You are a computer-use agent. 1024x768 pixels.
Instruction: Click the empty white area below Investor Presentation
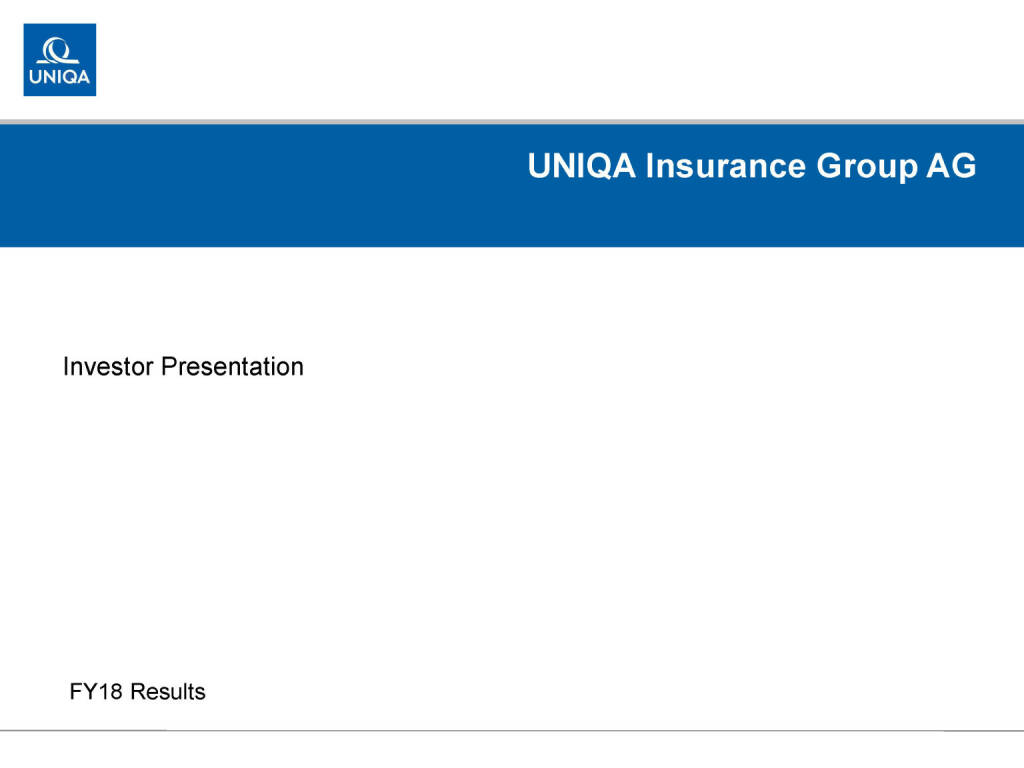[x=400, y=520]
